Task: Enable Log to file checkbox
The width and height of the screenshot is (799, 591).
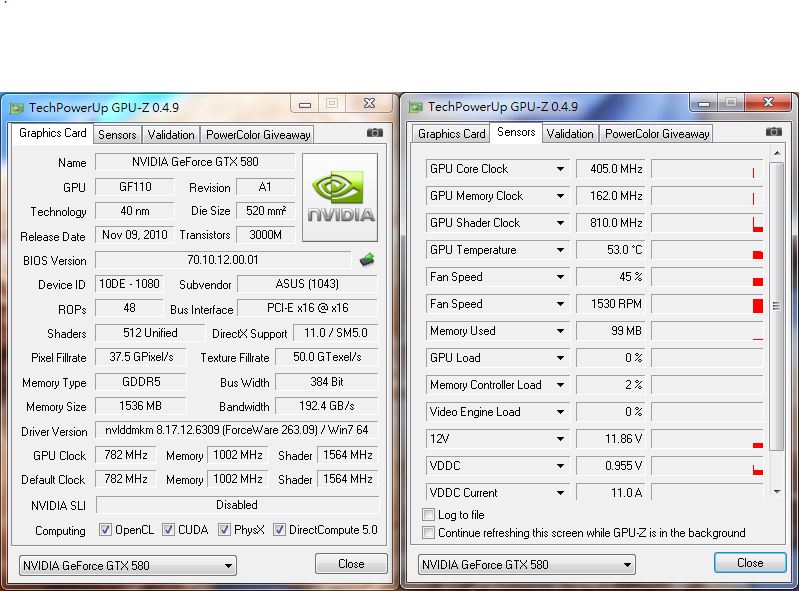Action: pos(429,515)
